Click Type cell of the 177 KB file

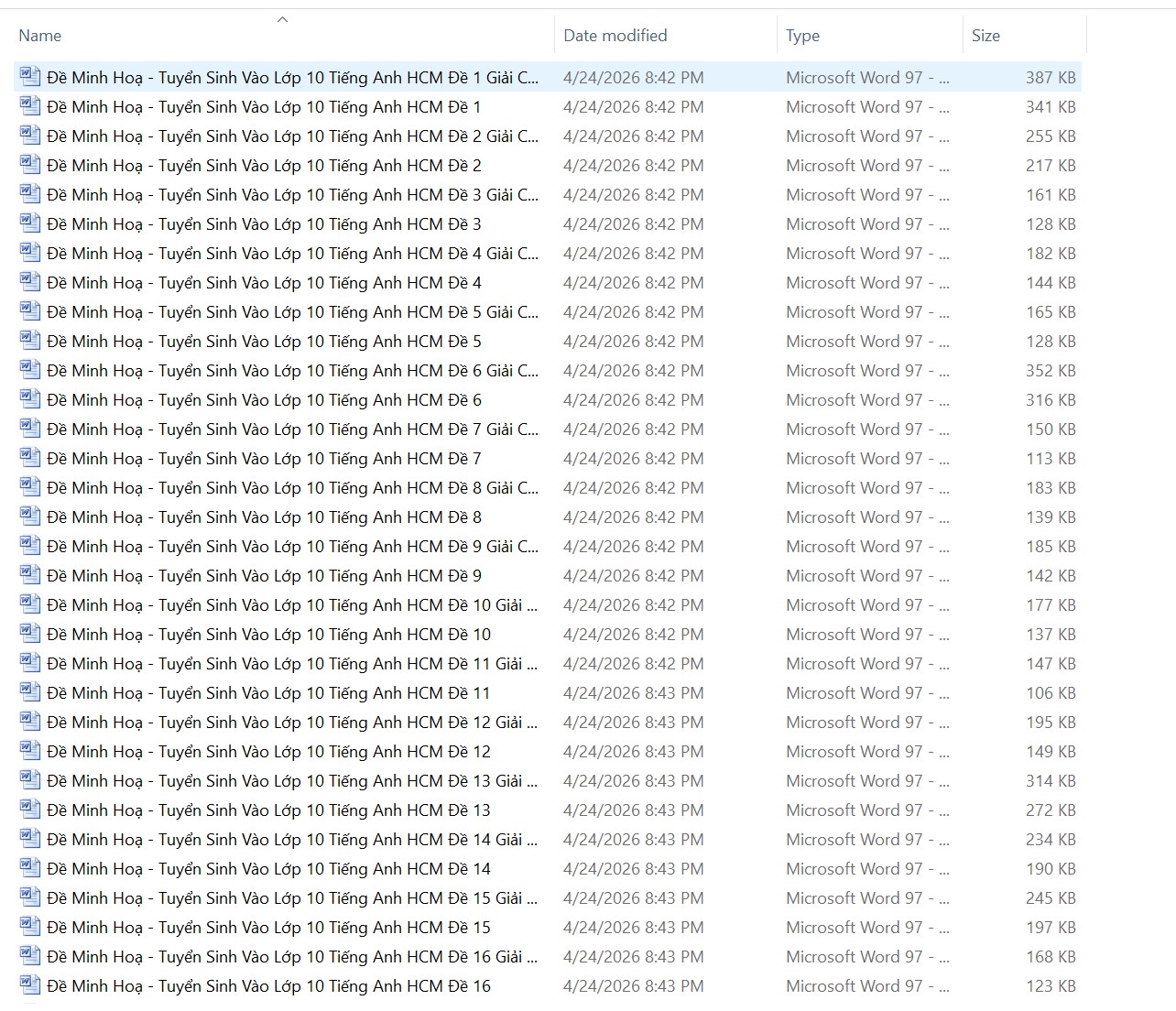click(867, 605)
